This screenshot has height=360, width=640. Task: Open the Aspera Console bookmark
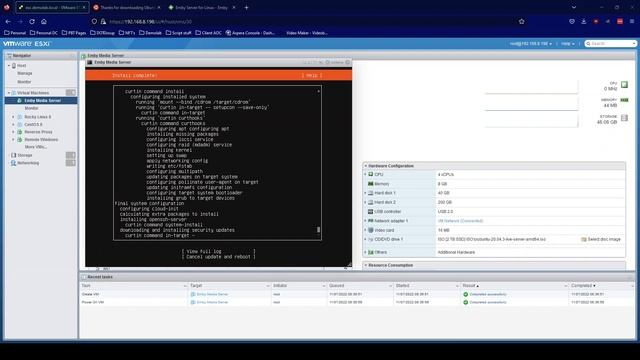[250, 33]
